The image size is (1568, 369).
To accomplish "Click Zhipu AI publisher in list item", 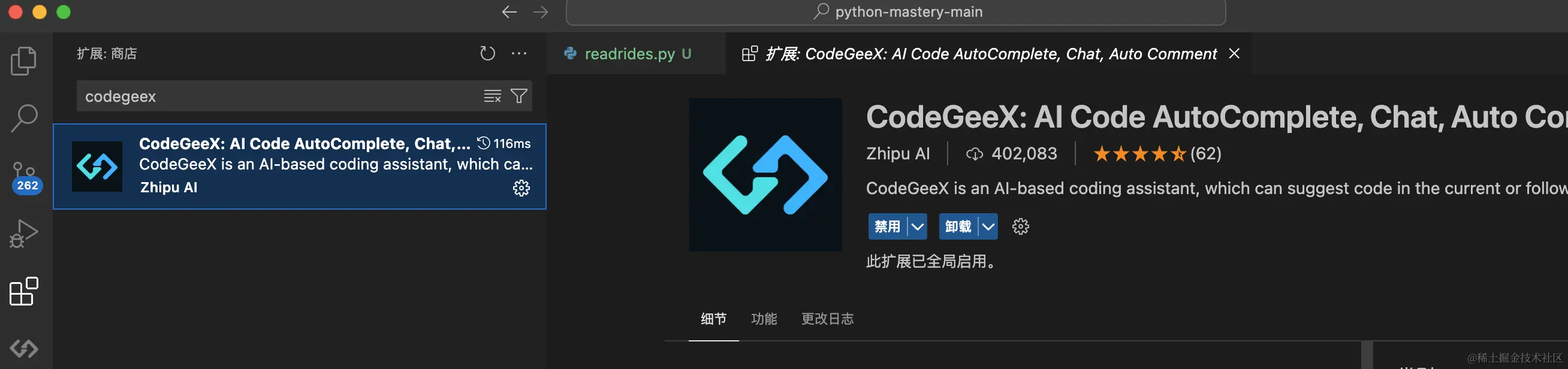I will [x=168, y=187].
